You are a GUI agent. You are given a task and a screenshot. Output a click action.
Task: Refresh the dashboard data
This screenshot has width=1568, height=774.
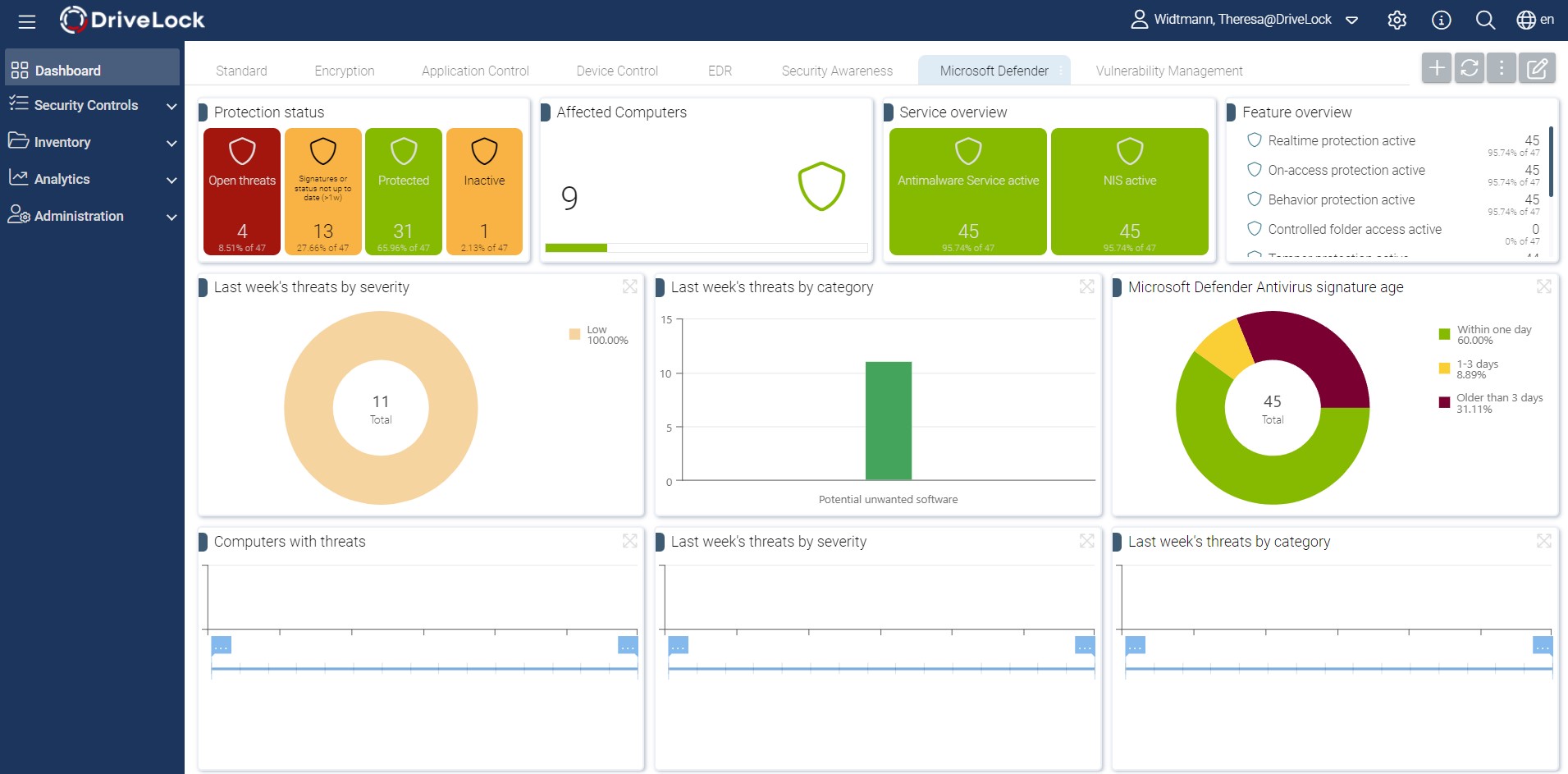click(1470, 67)
